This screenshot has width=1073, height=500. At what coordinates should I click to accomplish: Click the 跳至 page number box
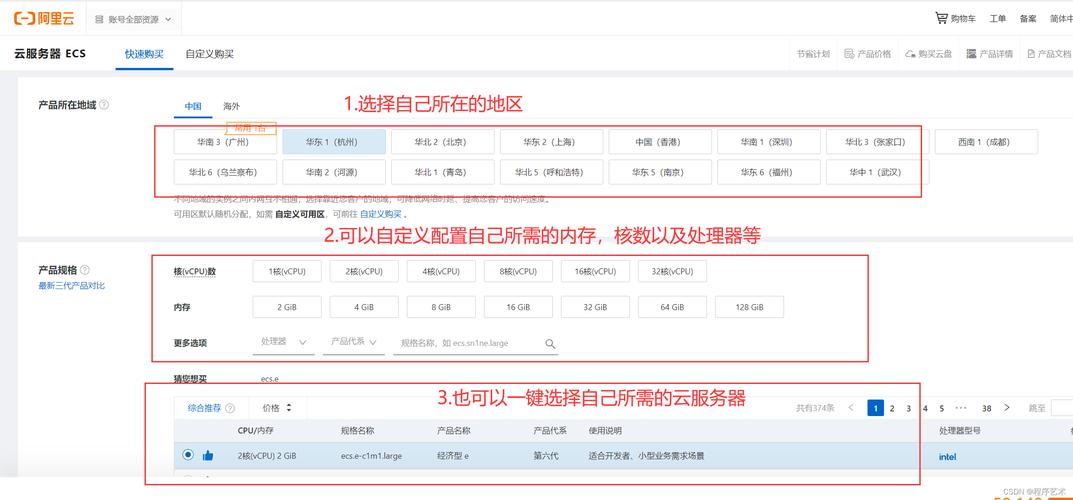coord(1062,408)
